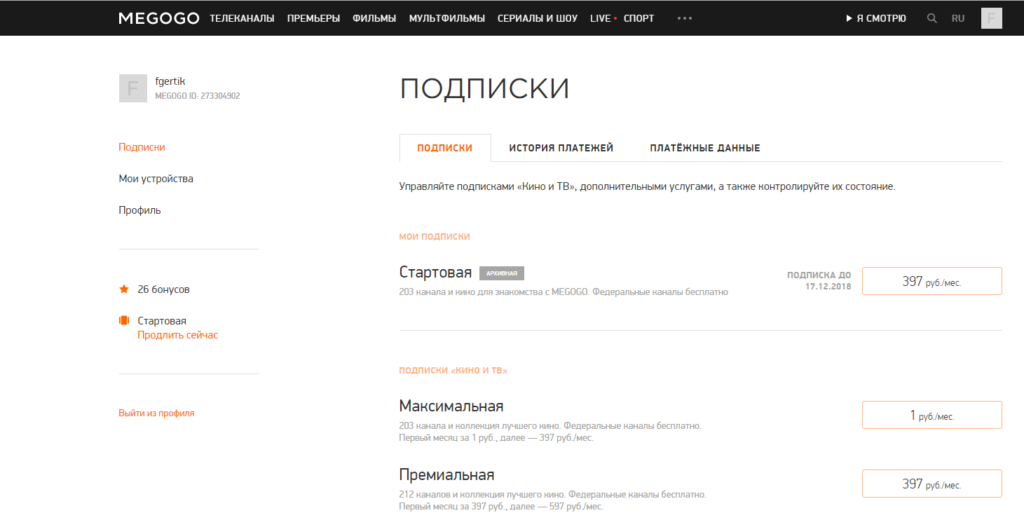Select the Подписки tab

445,148
